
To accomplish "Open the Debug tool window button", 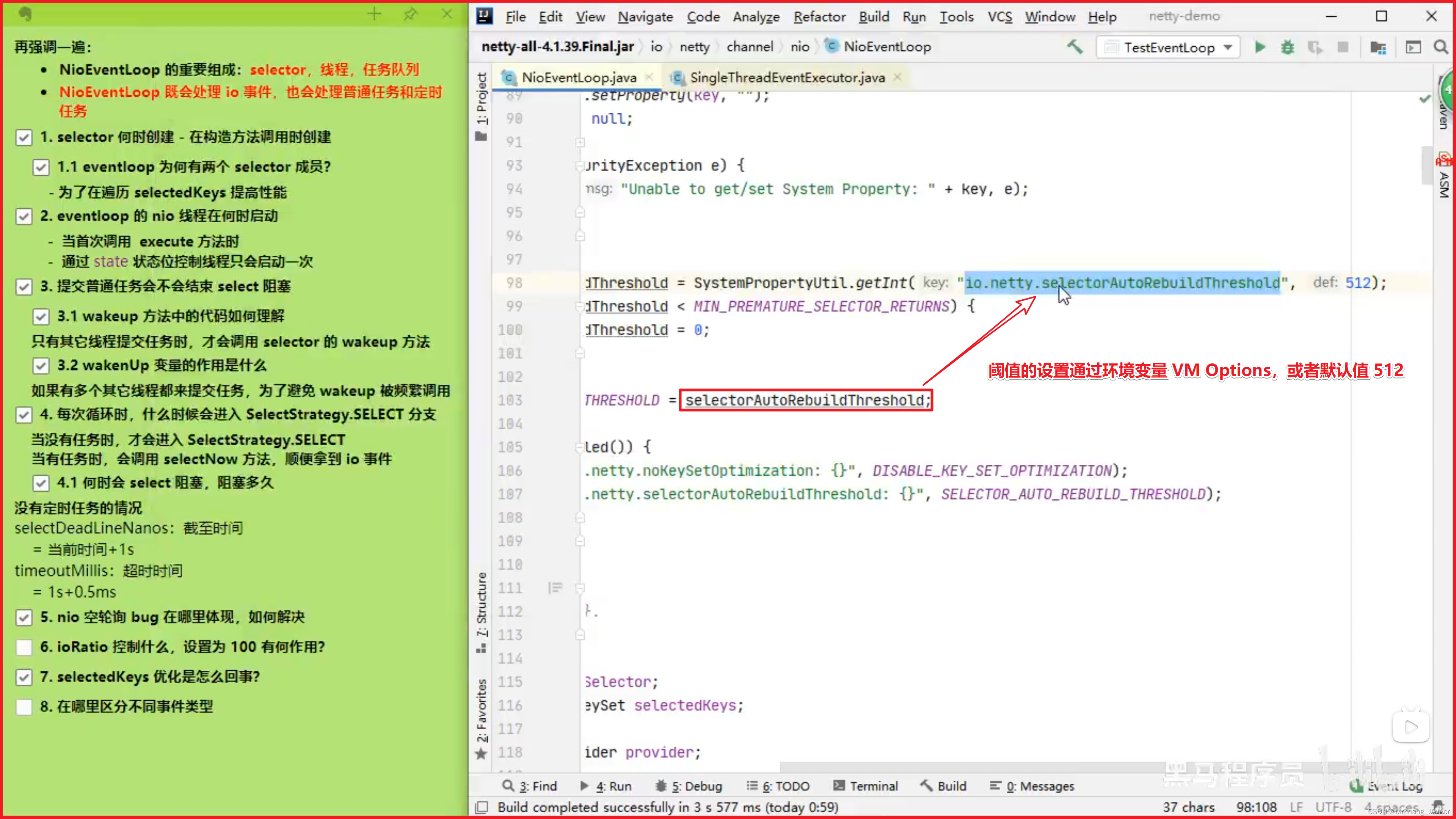I will point(689,786).
